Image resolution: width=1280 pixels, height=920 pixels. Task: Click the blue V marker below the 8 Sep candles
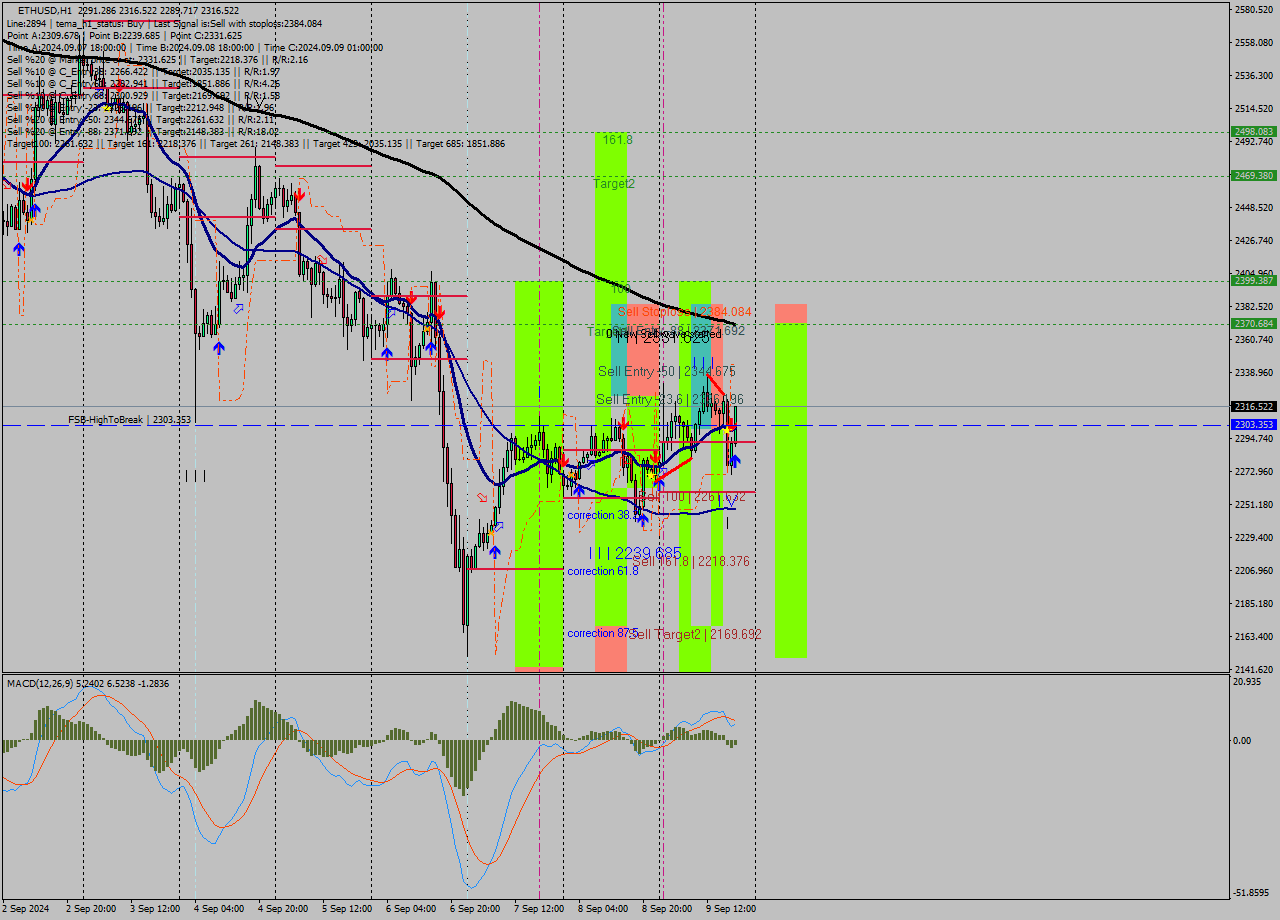(x=731, y=502)
